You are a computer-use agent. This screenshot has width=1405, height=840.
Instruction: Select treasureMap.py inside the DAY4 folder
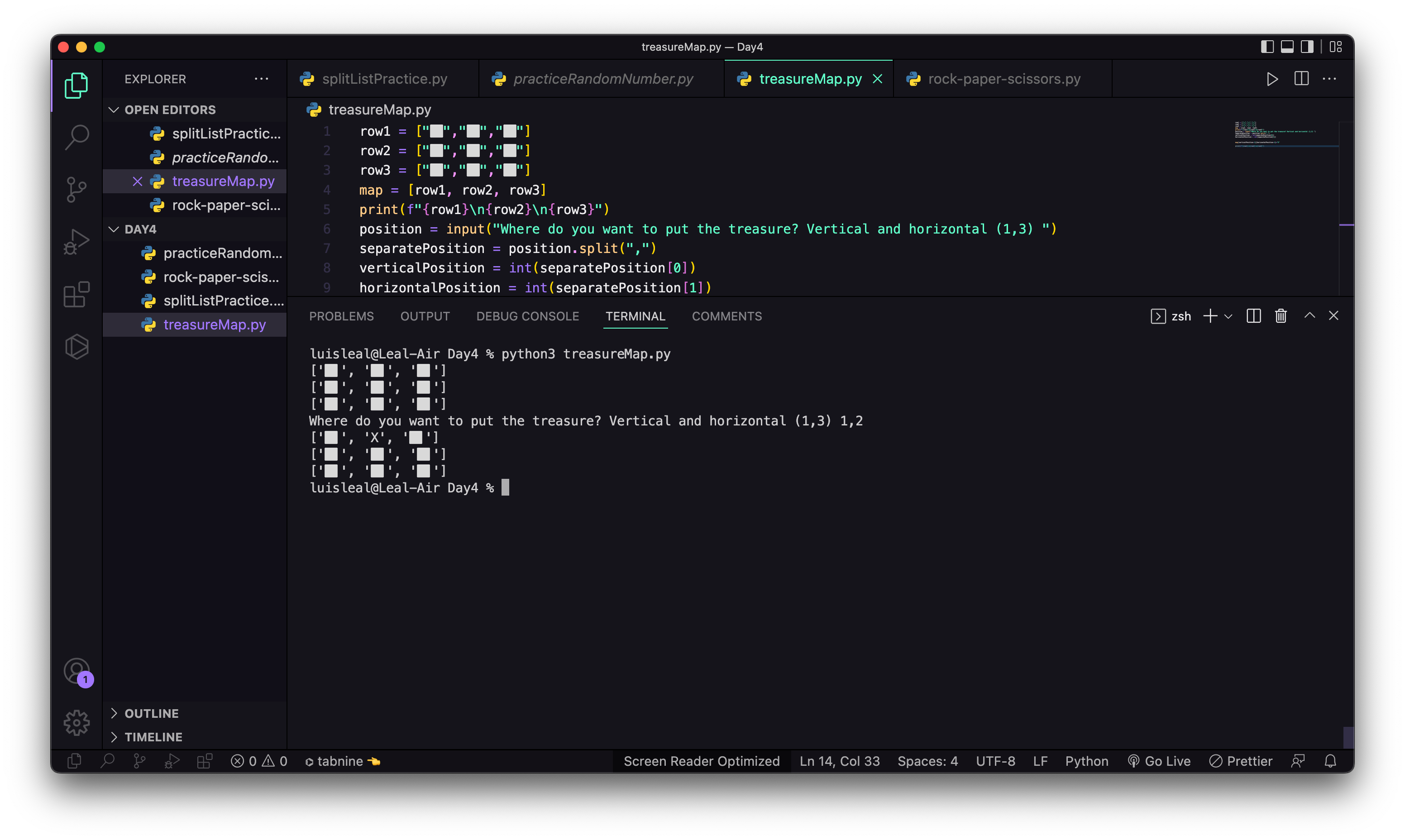pyautogui.click(x=215, y=325)
